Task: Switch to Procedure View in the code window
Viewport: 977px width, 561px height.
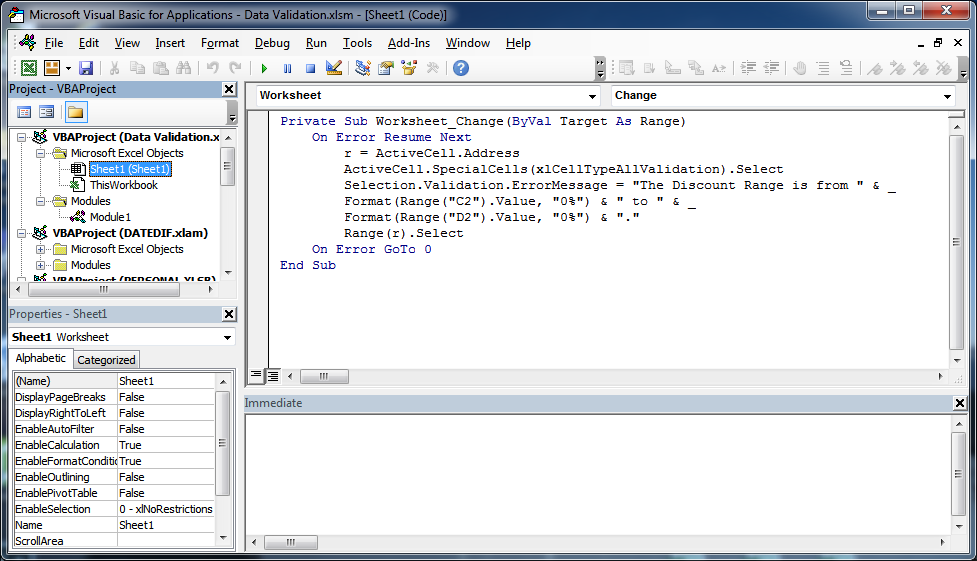Action: point(256,376)
